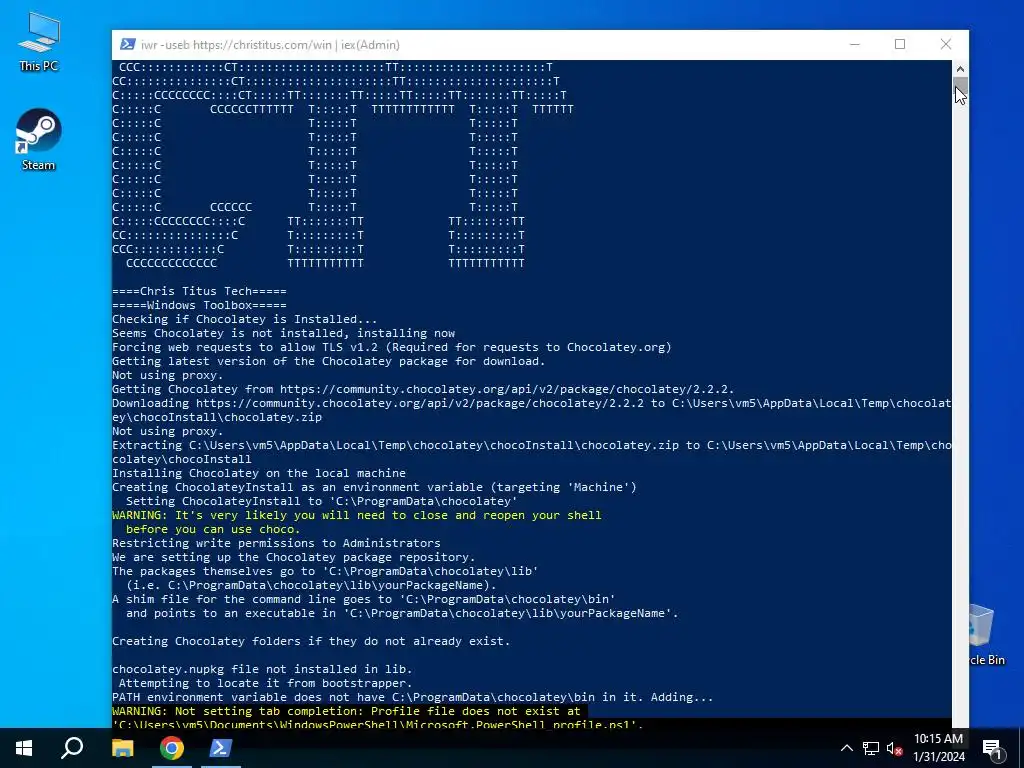The width and height of the screenshot is (1024, 768).
Task: Click PowerShell icon in window title bar
Action: click(x=128, y=44)
